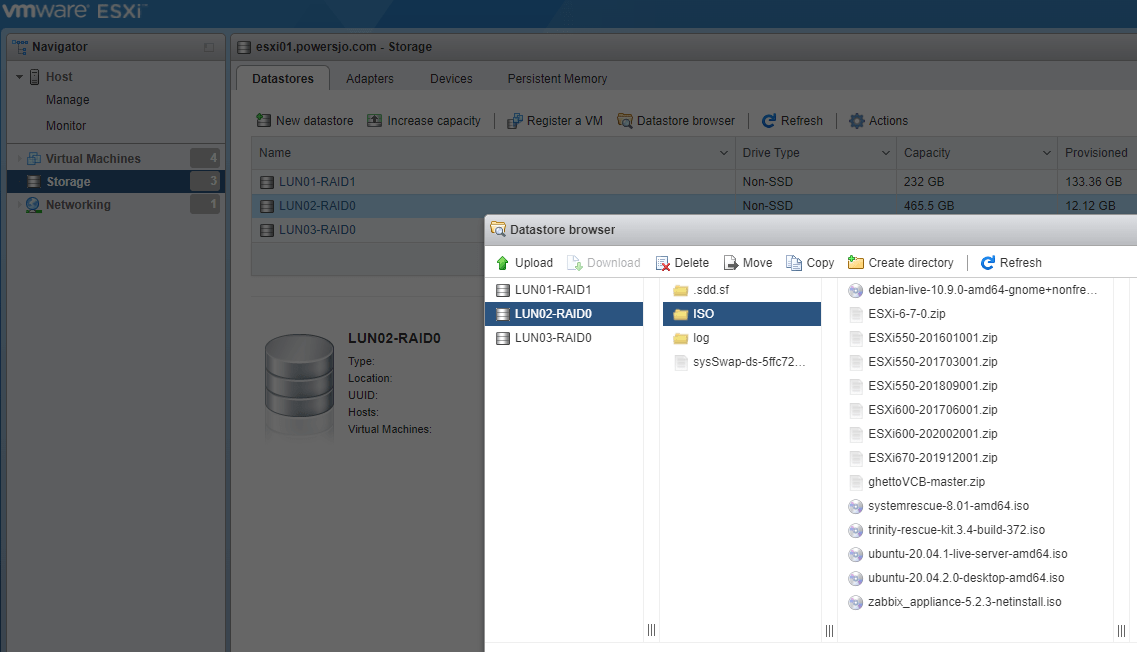Viewport: 1137px width, 652px height.
Task: Open Capacity column dropdown arrow
Action: 1046,153
